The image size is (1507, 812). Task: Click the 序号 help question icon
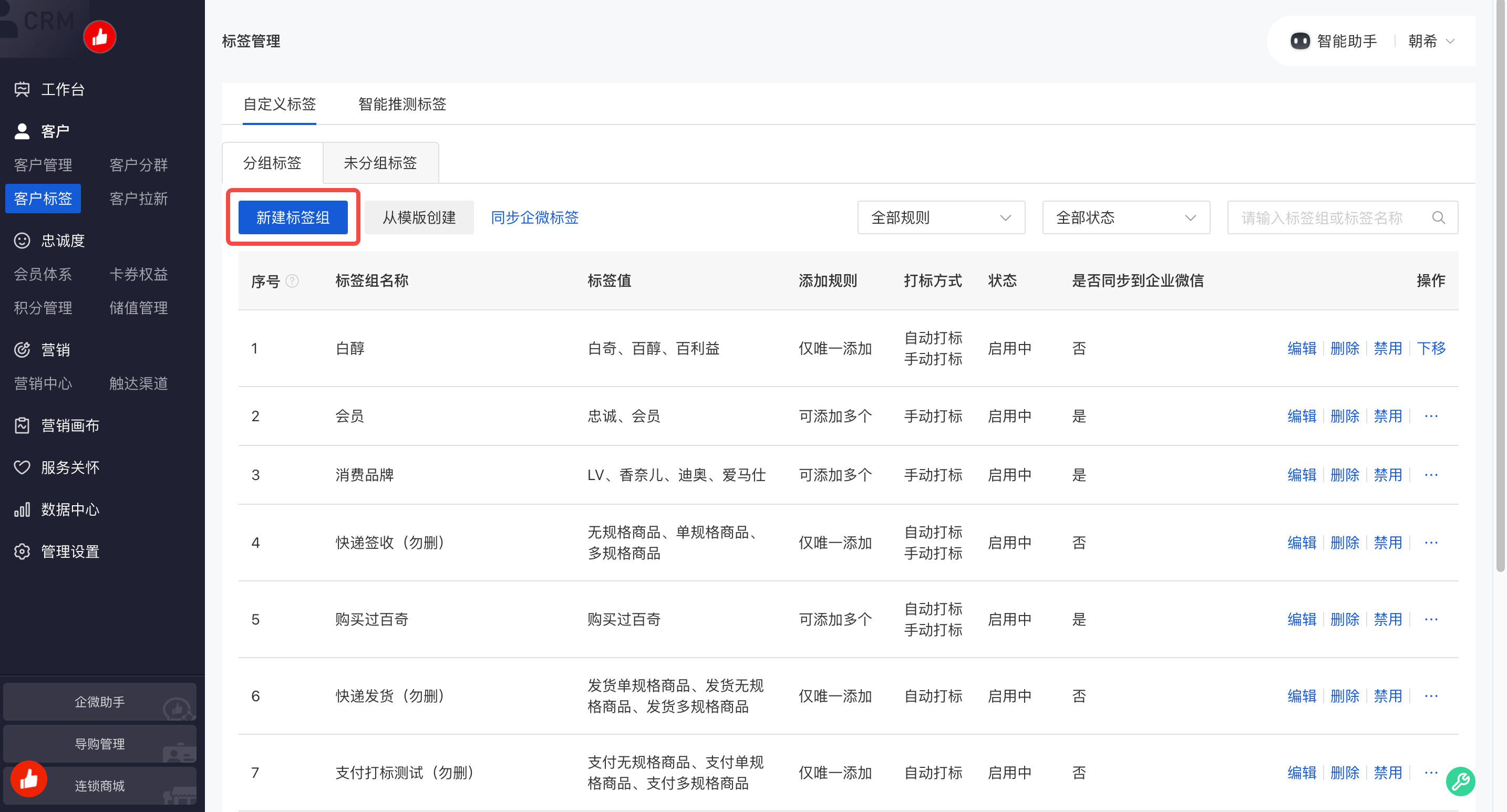[x=292, y=281]
